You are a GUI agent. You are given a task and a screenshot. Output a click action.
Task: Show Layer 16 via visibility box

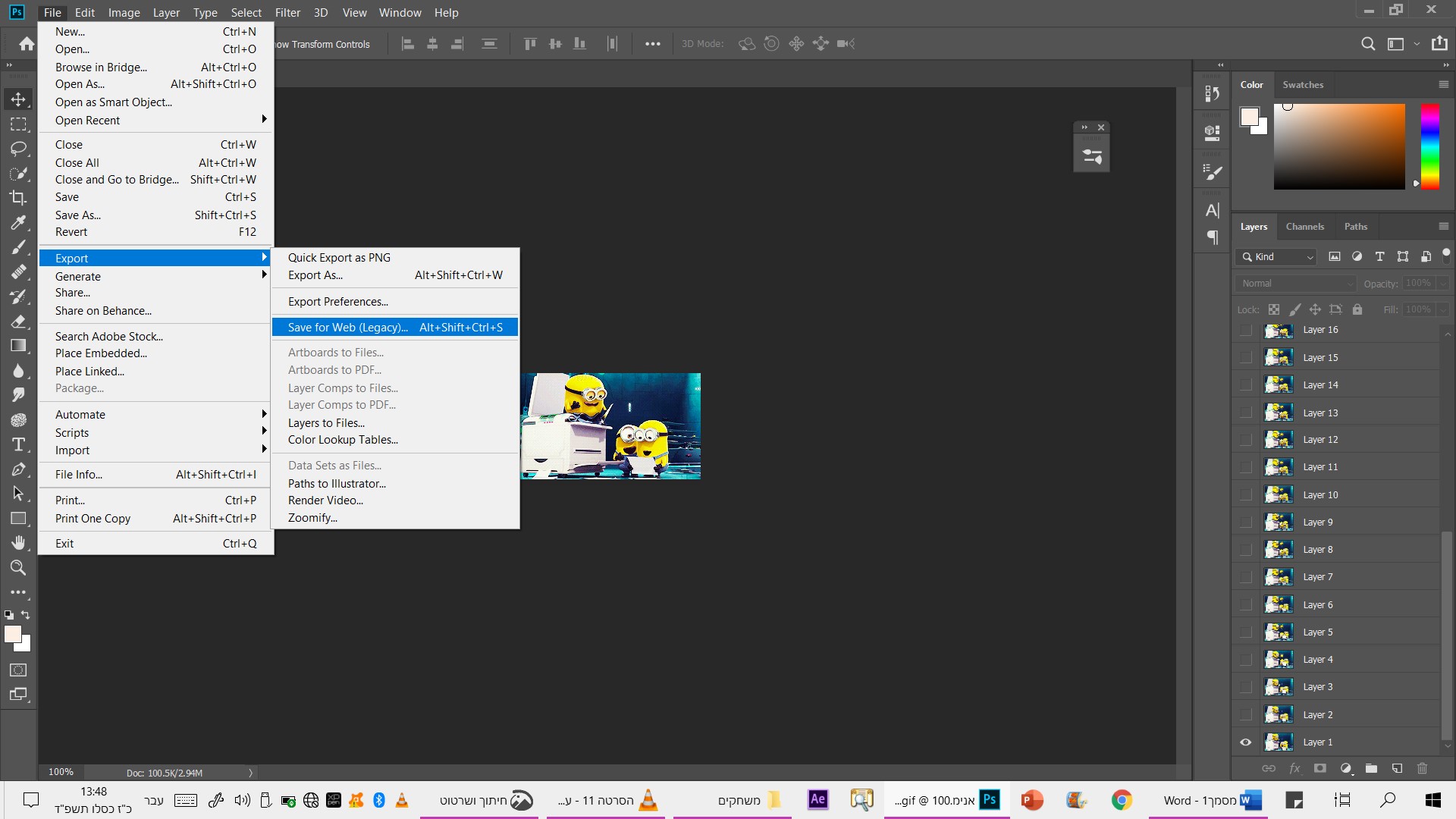(x=1245, y=330)
